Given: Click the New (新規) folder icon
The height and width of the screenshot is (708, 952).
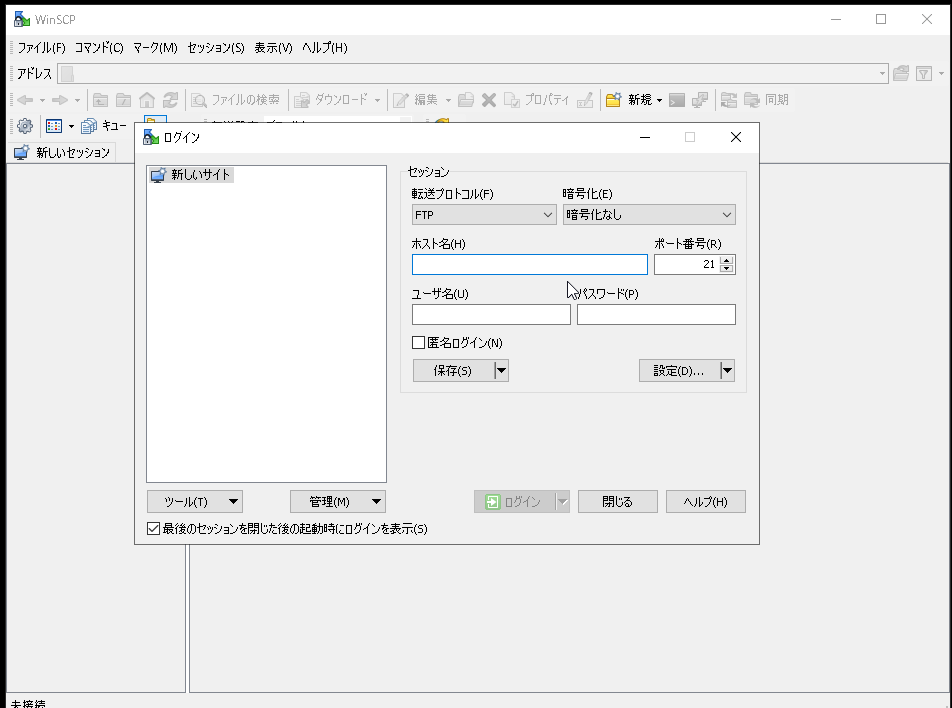Looking at the screenshot, I should 614,100.
